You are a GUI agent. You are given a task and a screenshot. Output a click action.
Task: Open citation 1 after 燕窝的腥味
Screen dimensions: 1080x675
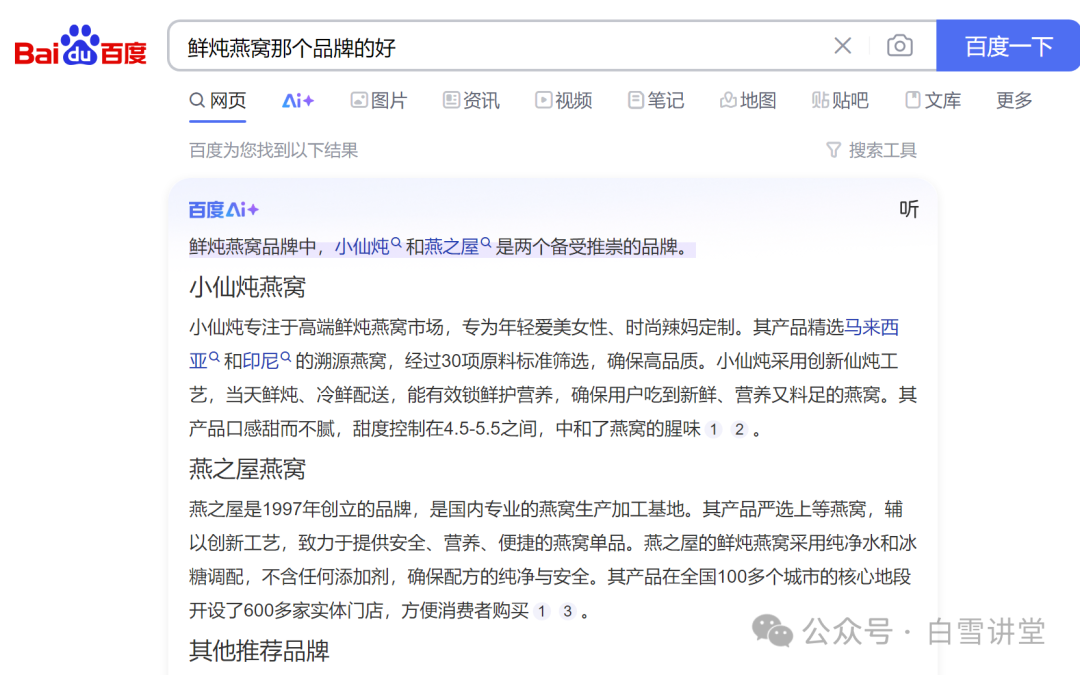714,429
